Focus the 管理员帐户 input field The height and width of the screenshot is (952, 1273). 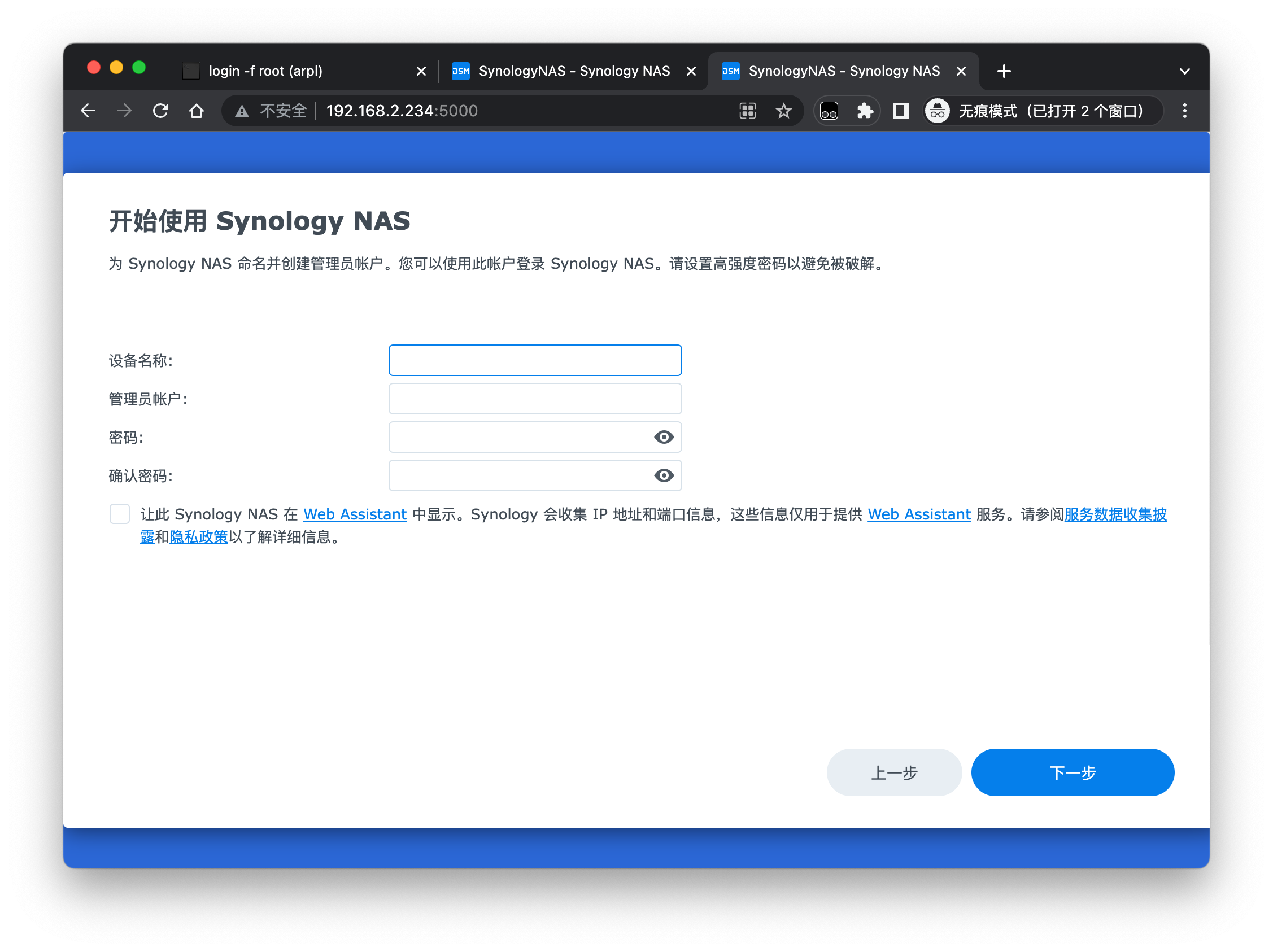point(535,399)
